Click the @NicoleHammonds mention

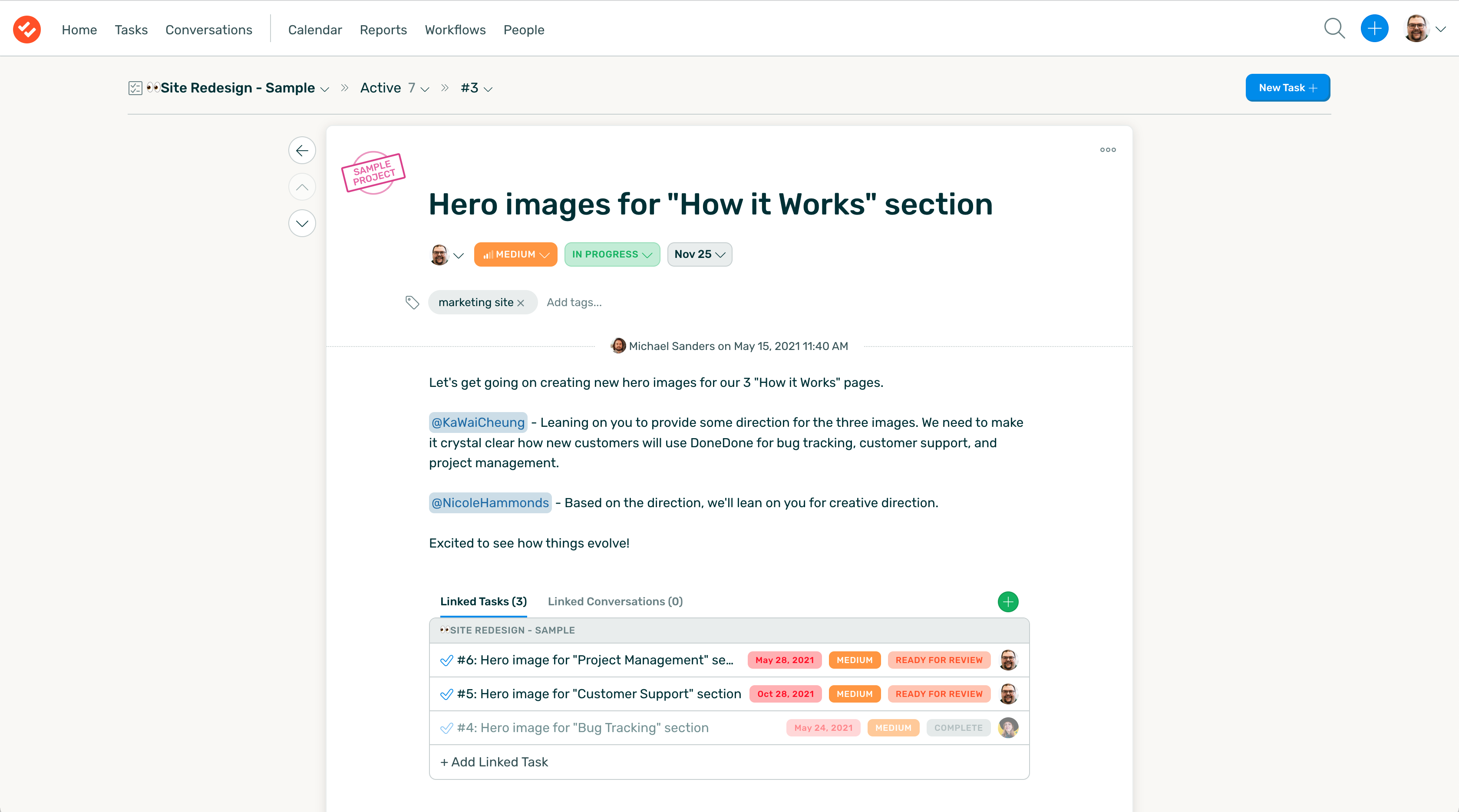(490, 503)
